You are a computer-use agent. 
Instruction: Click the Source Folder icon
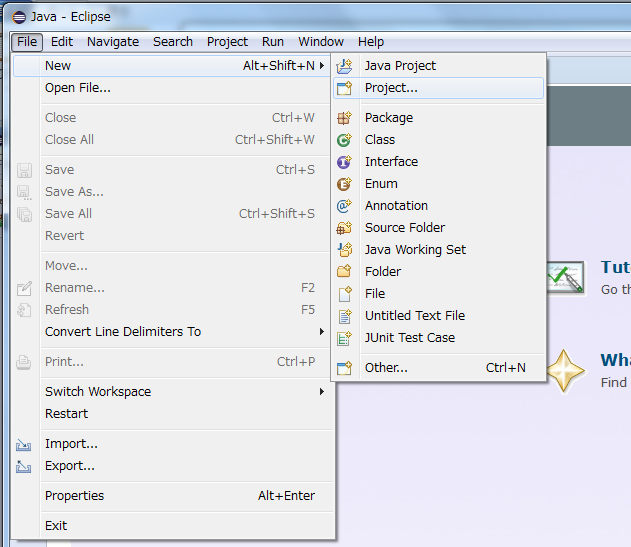coord(344,228)
